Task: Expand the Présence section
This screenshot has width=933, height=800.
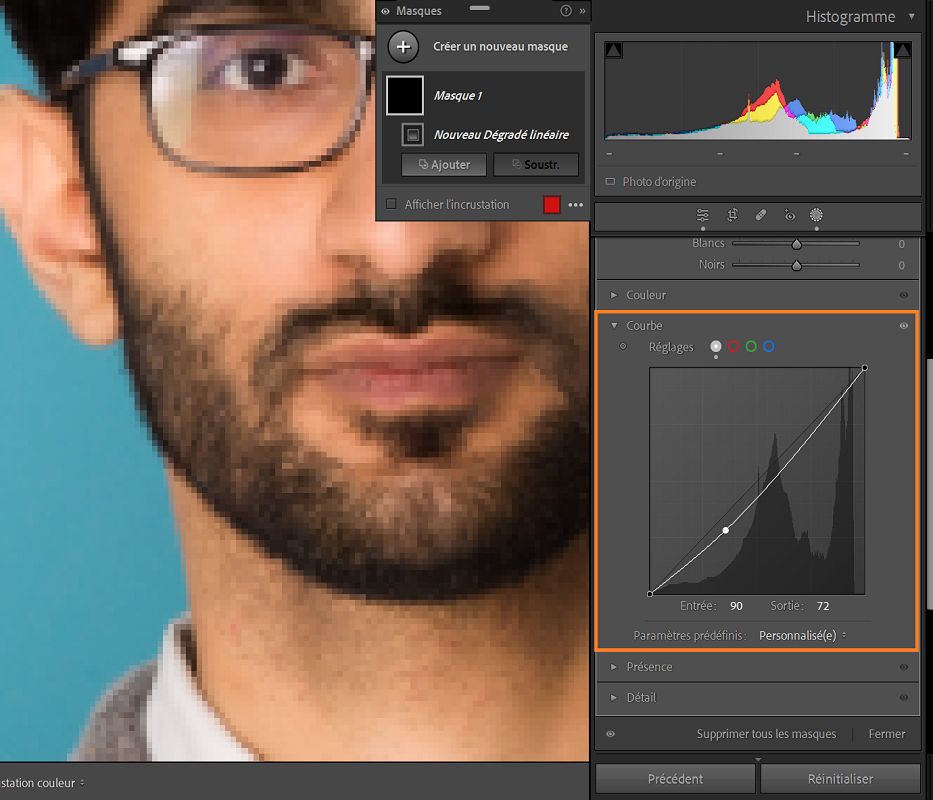Action: point(613,667)
